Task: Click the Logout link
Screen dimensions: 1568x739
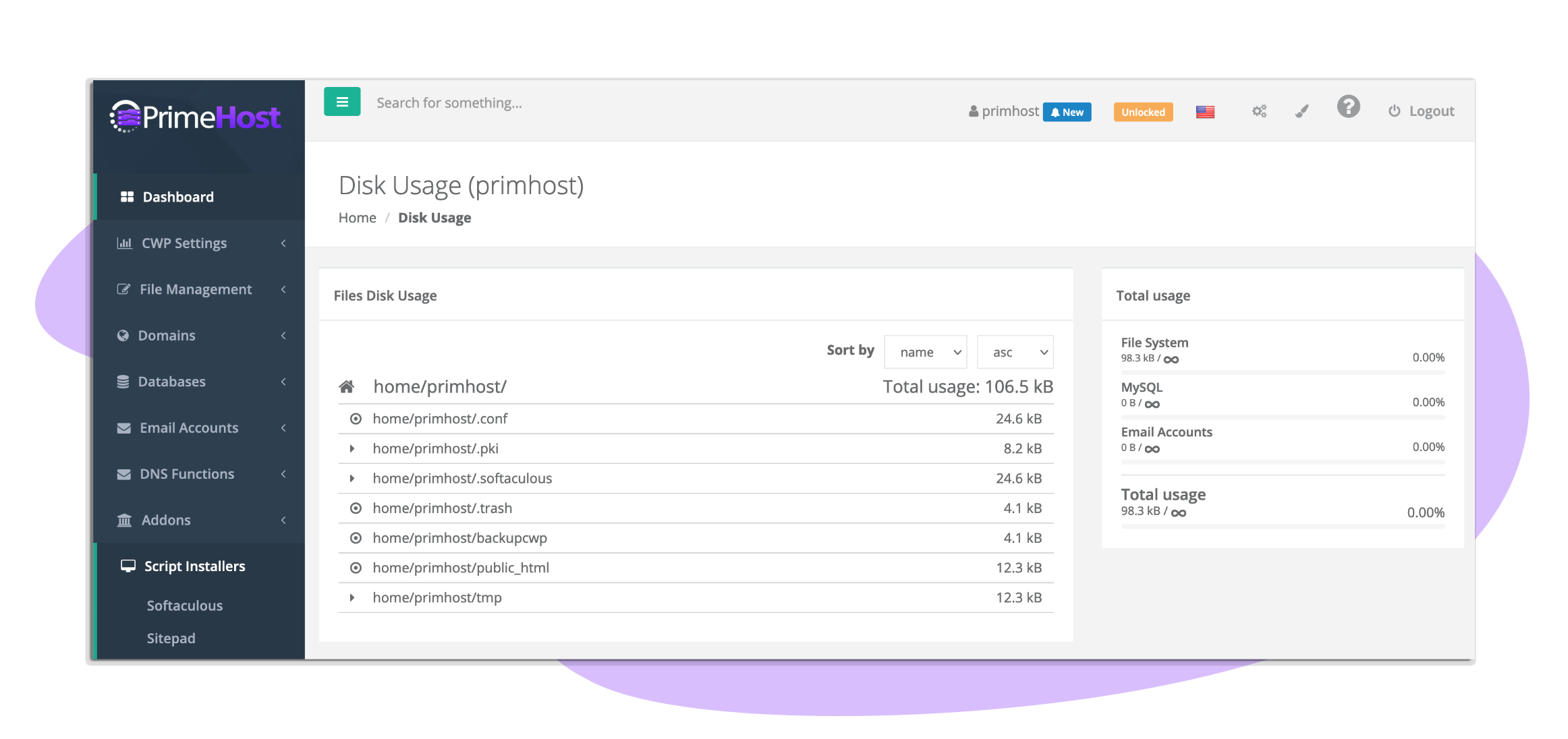Action: click(1421, 111)
